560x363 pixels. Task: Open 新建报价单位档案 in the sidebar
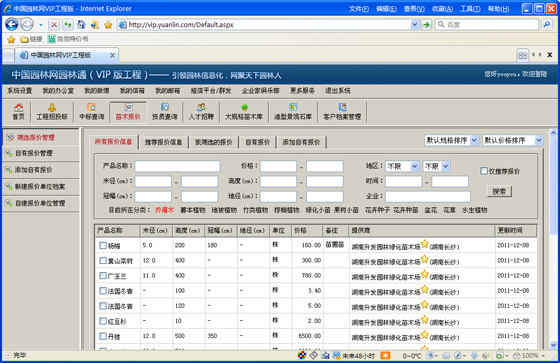click(x=40, y=187)
